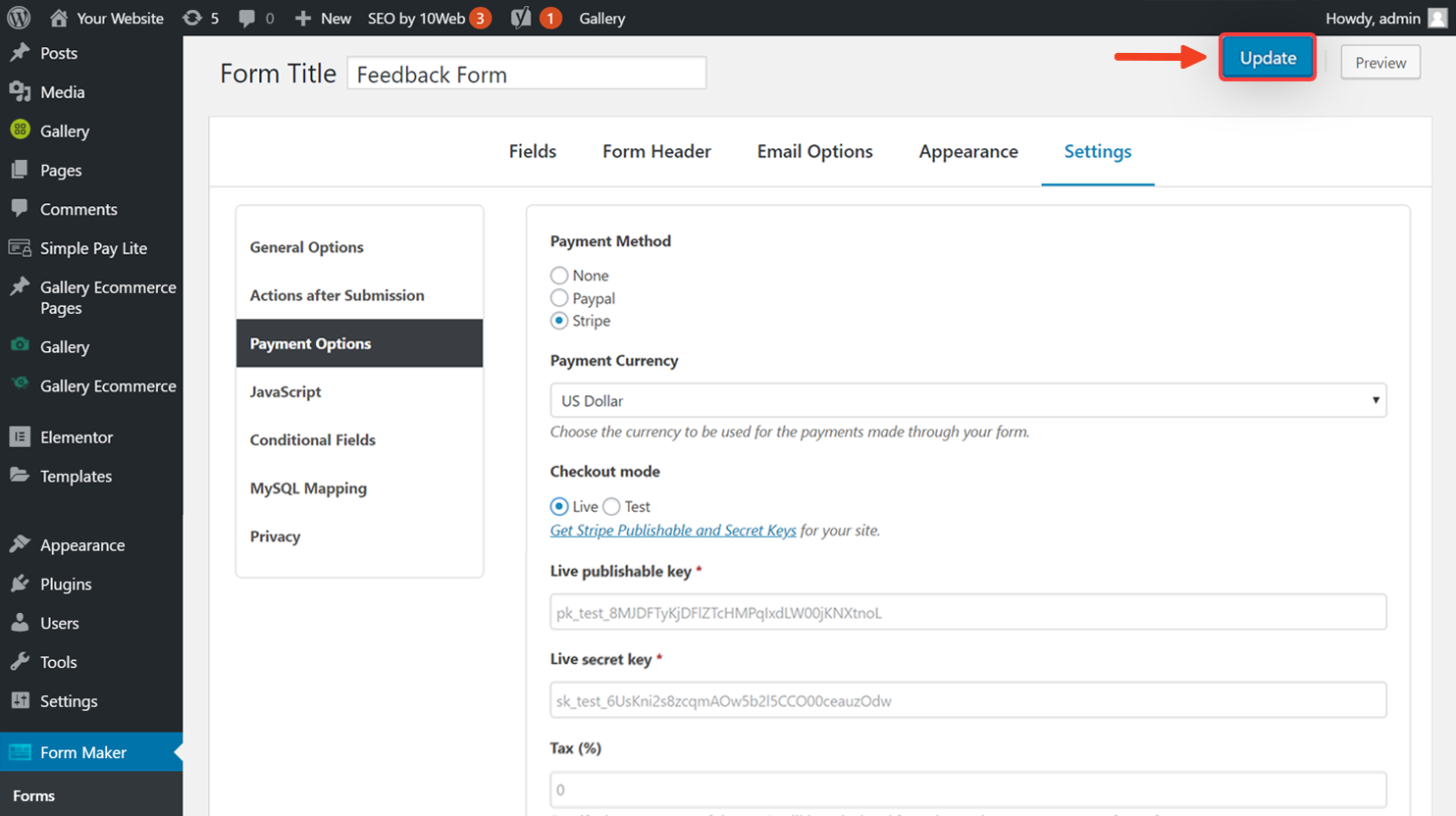This screenshot has width=1456, height=816.
Task: Open the Email Options tab
Action: pyautogui.click(x=814, y=151)
